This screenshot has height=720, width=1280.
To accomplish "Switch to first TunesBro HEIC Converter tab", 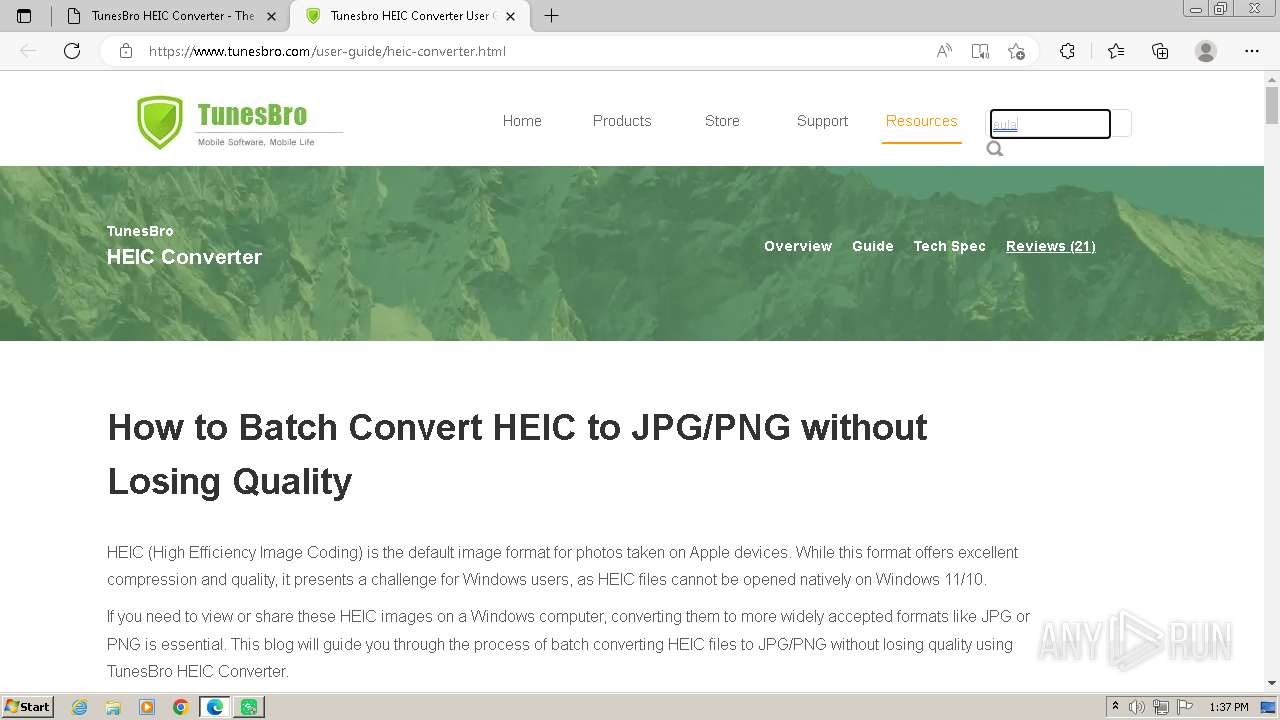I will [171, 16].
